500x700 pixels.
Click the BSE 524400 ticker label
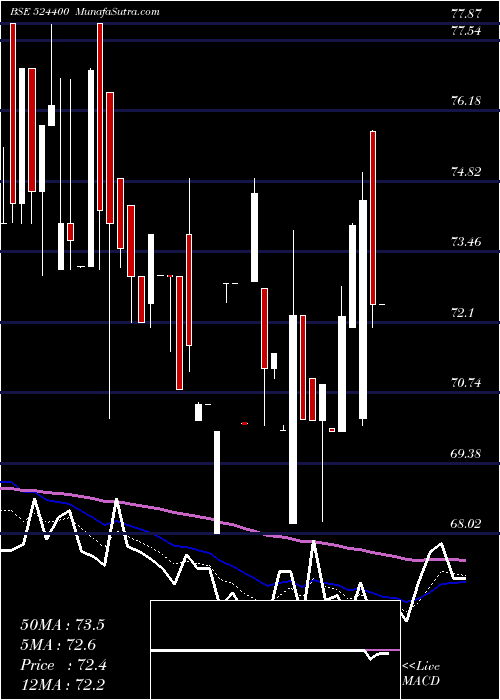coord(40,12)
